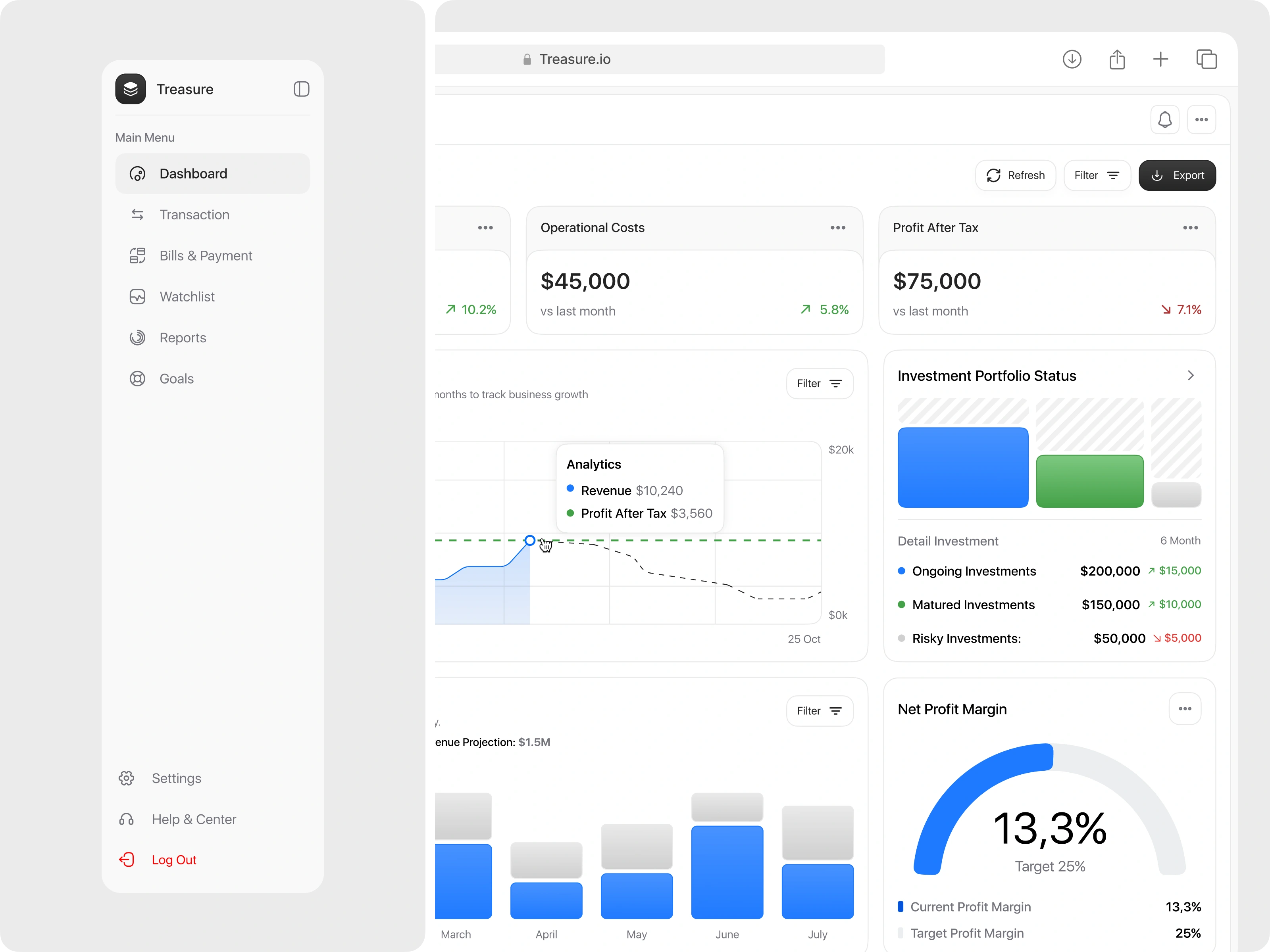Open the Profit After Tax three-dot menu
Image resolution: width=1270 pixels, height=952 pixels.
[1190, 228]
